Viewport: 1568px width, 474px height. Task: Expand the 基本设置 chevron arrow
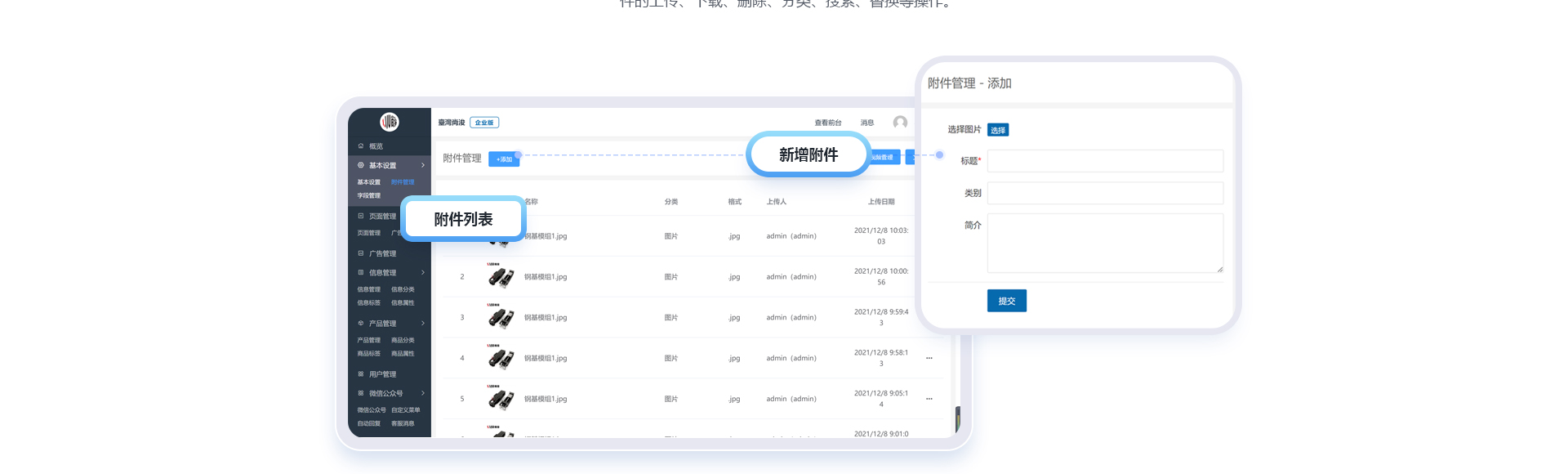click(423, 165)
